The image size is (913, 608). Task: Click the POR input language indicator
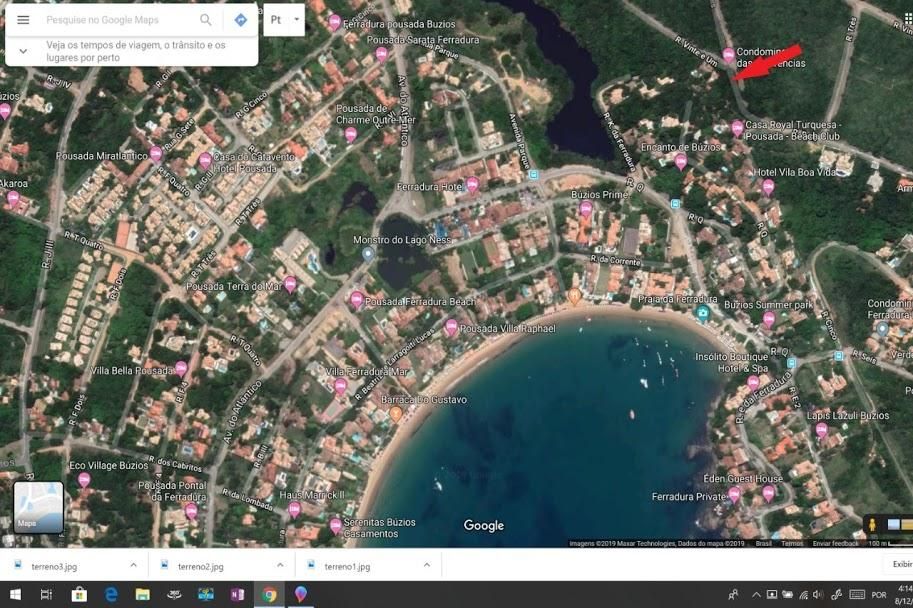click(x=879, y=595)
